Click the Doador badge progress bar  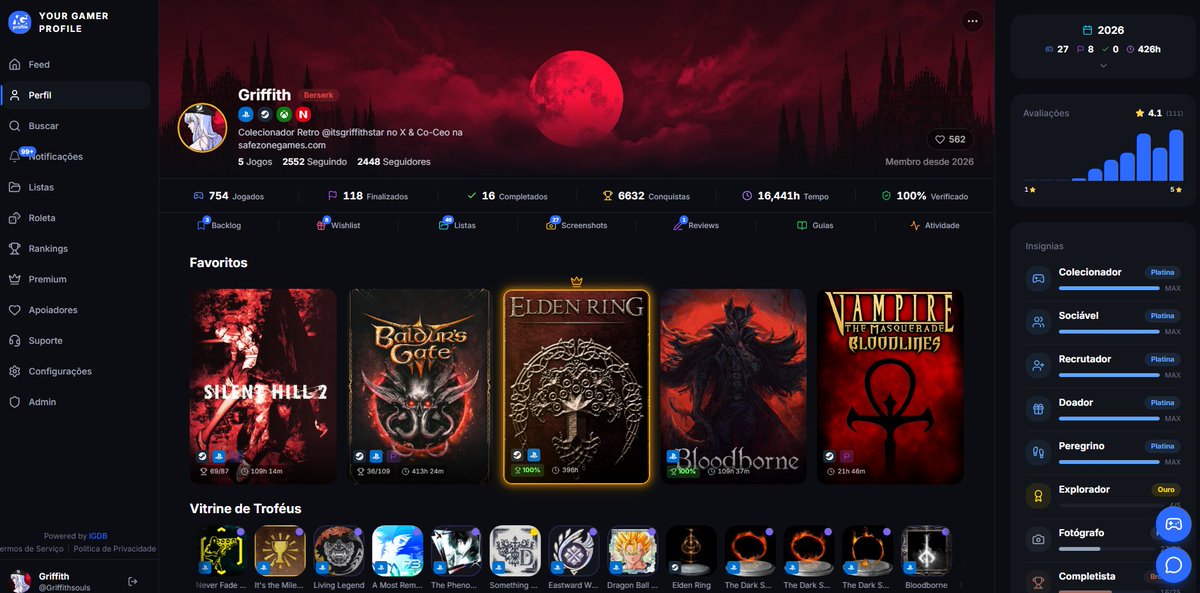click(x=1108, y=418)
